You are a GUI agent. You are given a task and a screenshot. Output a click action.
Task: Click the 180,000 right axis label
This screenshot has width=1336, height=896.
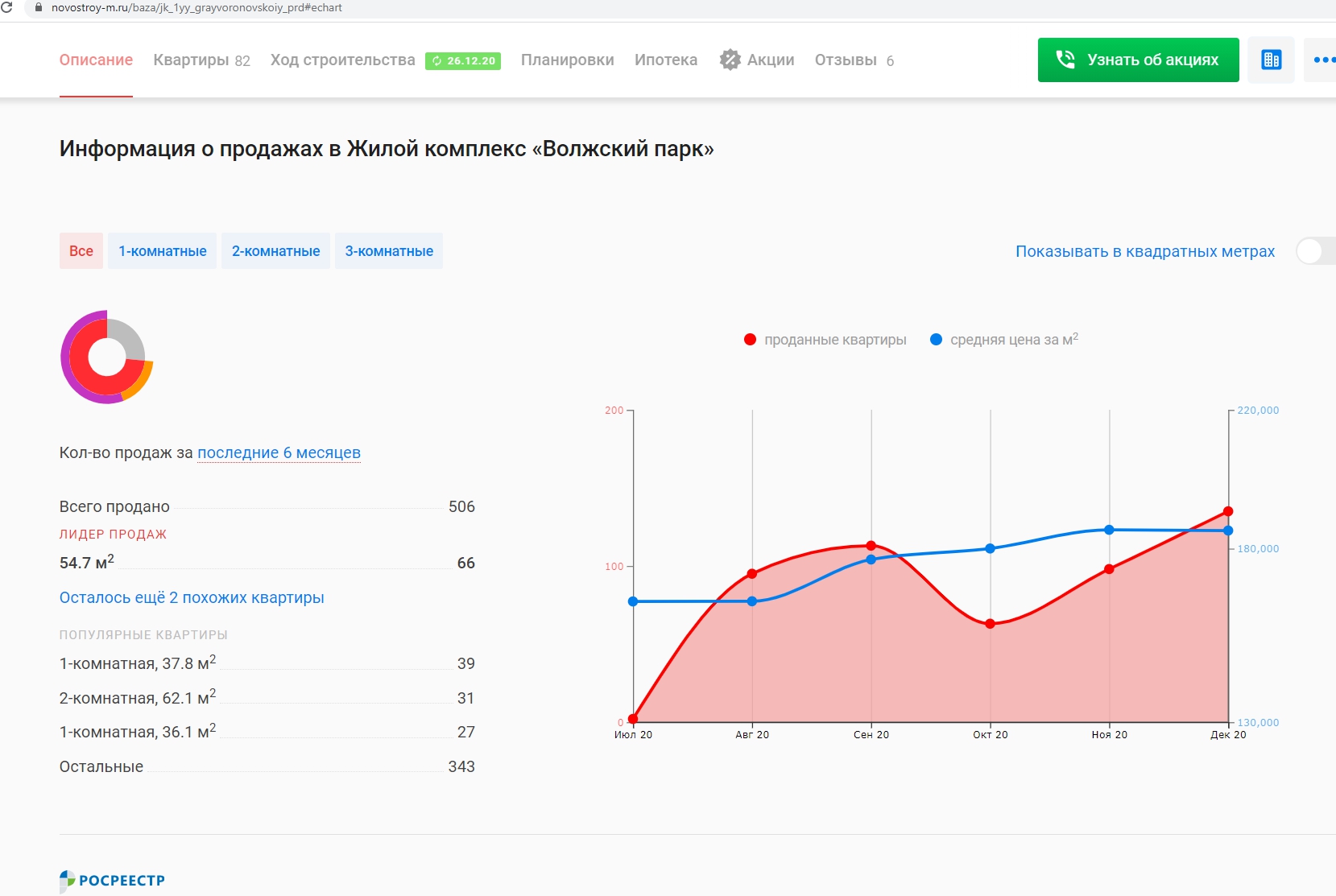point(1258,549)
